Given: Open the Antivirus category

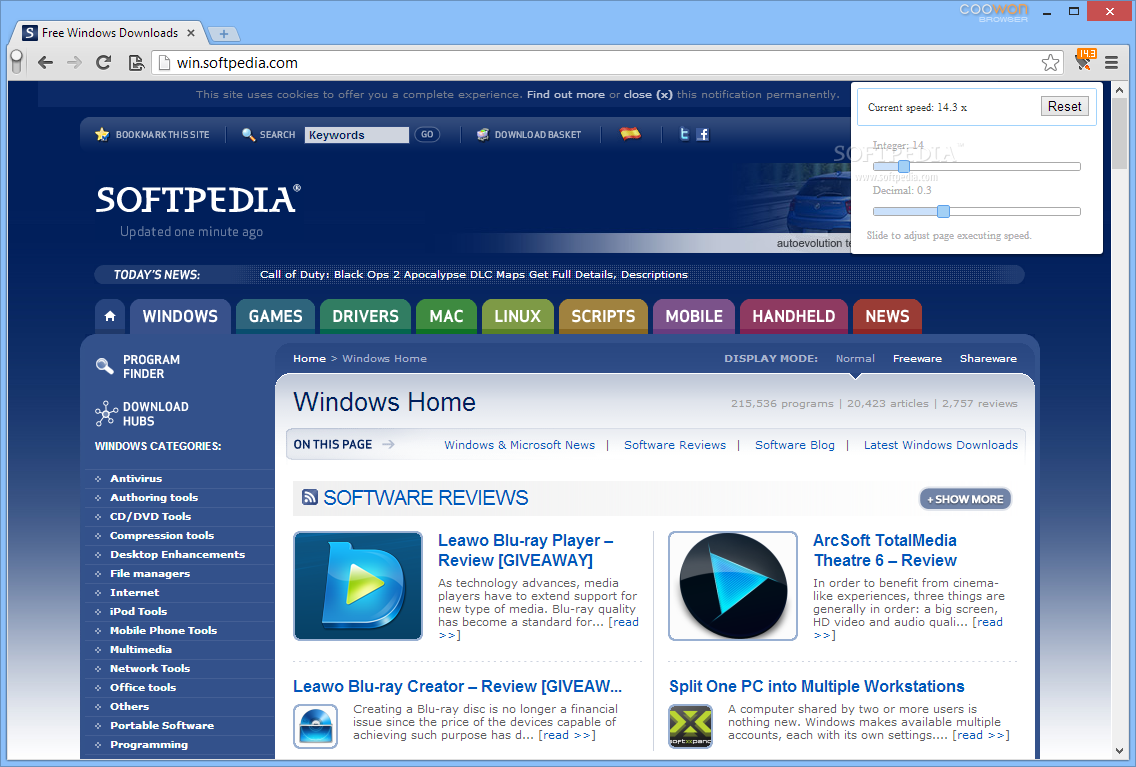Looking at the screenshot, I should point(136,479).
